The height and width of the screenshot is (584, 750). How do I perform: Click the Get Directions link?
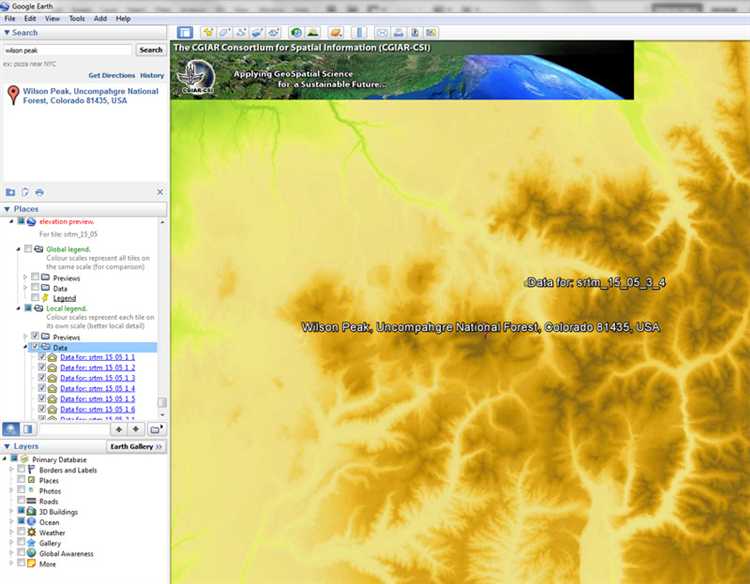pos(111,76)
